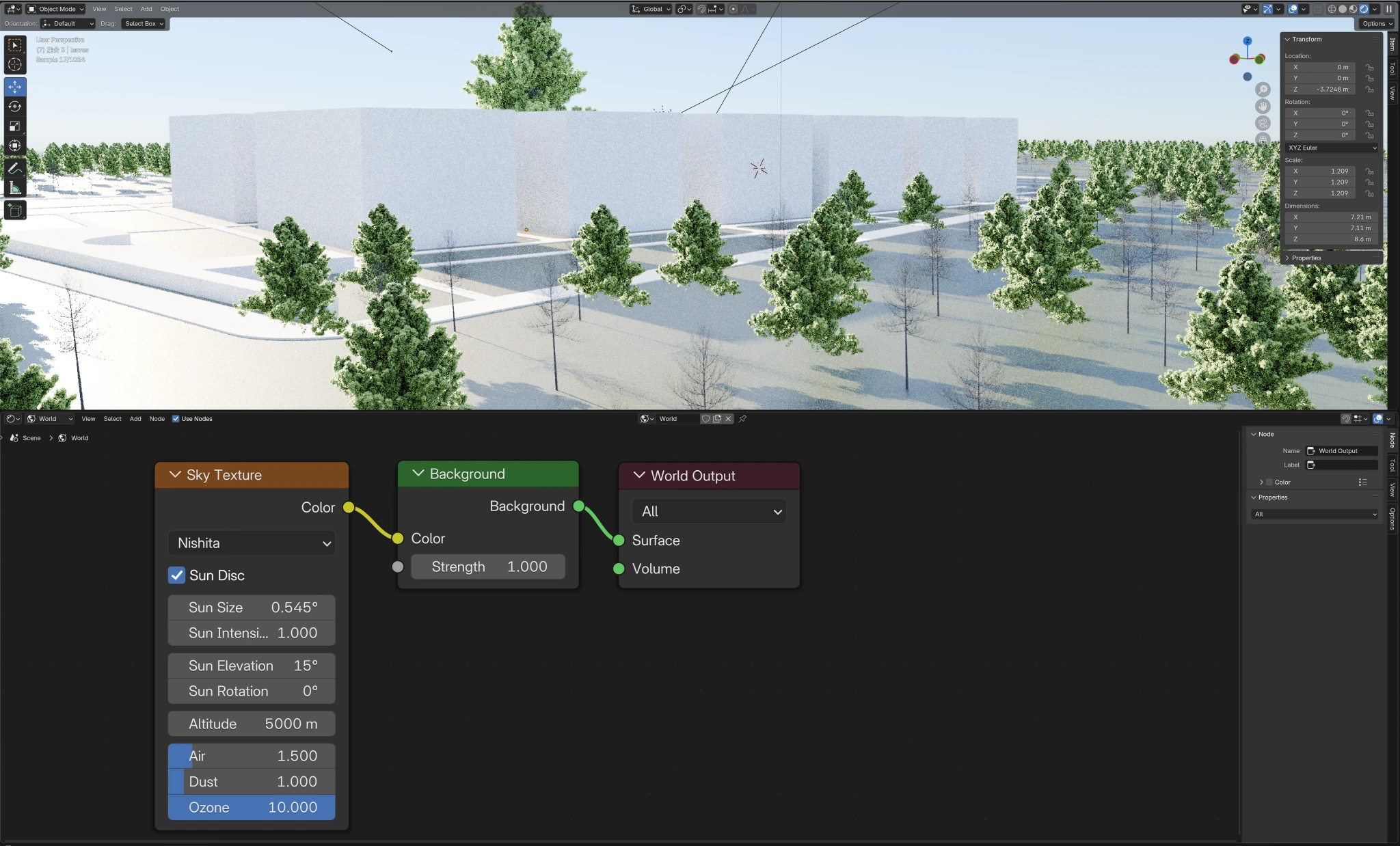Collapse the World Output node

tap(638, 475)
